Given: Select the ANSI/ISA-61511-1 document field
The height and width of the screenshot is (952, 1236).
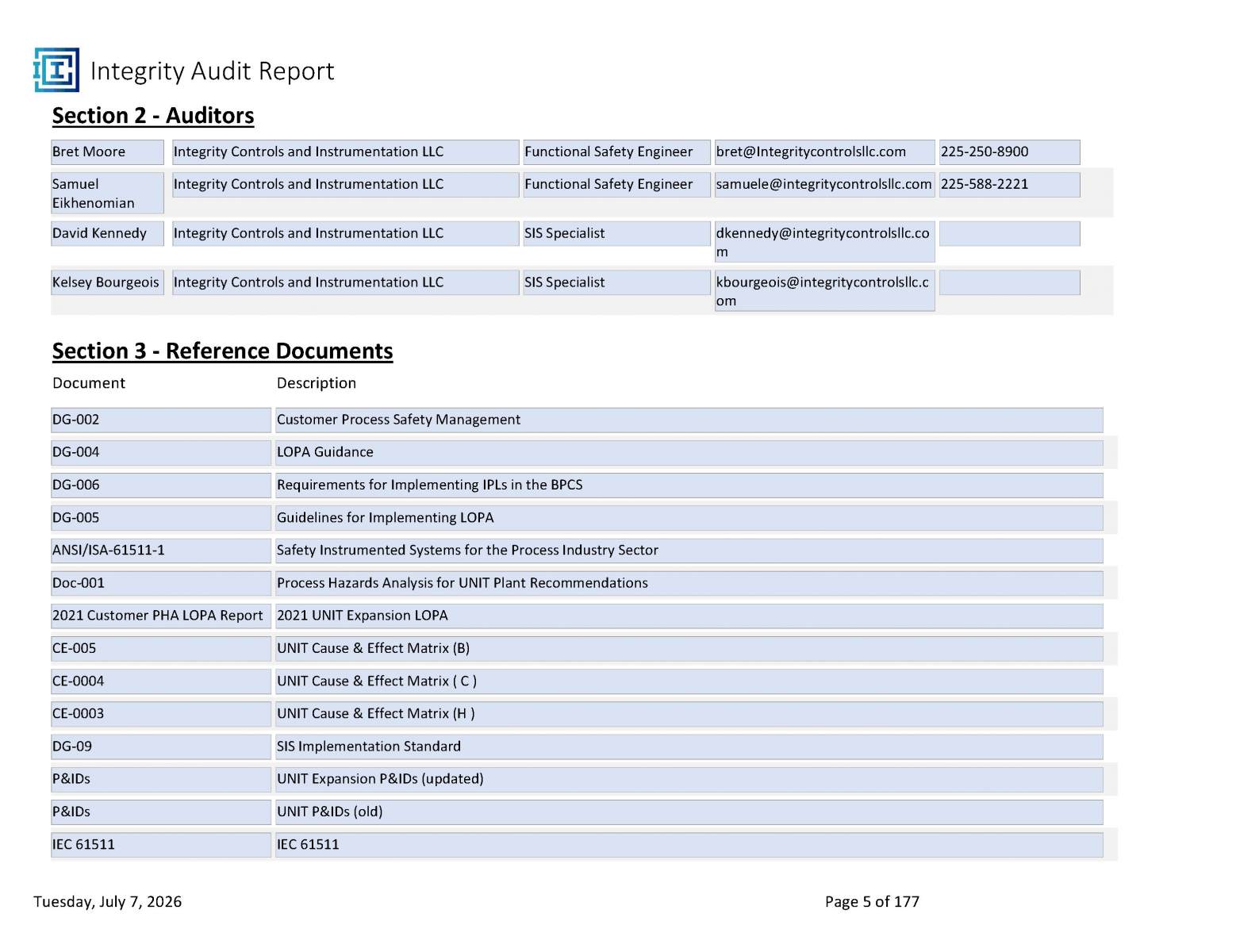Looking at the screenshot, I should [161, 551].
